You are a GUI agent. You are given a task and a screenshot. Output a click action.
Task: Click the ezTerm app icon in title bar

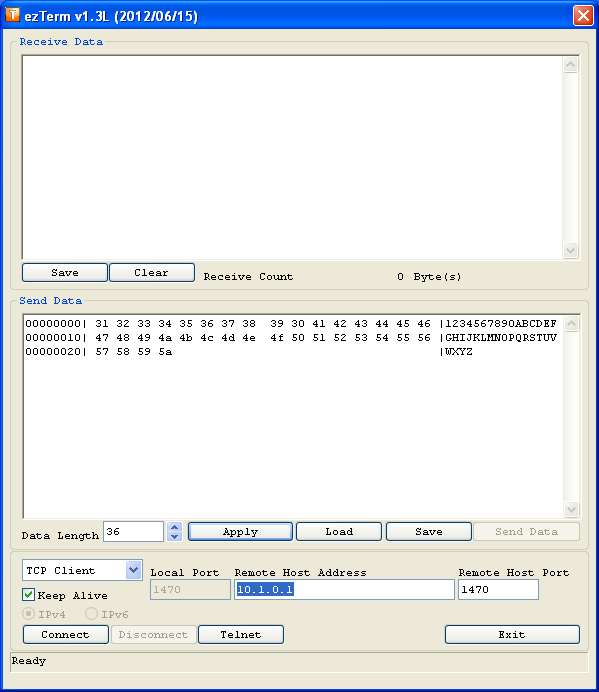(12, 15)
